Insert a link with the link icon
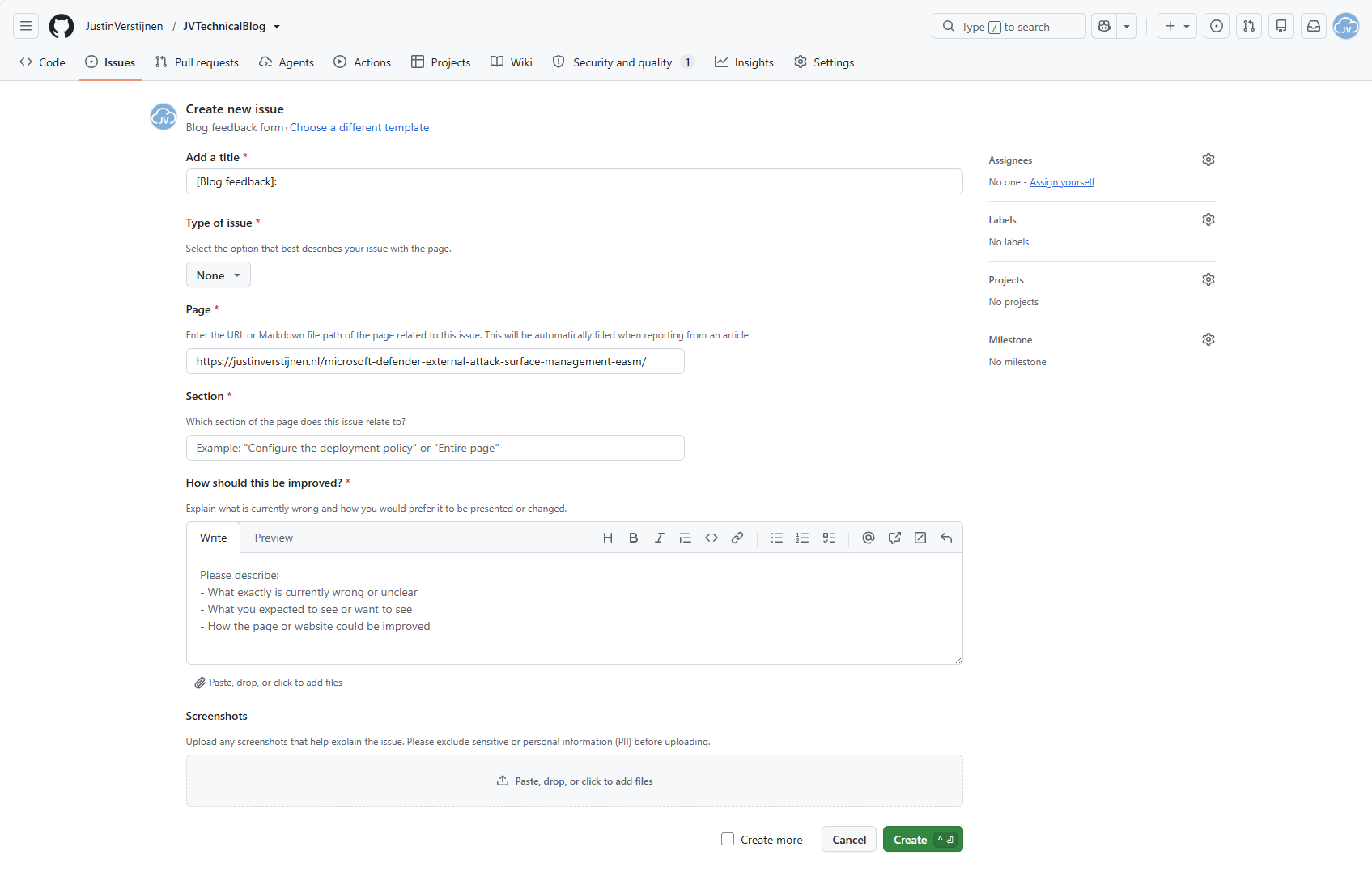 [737, 538]
